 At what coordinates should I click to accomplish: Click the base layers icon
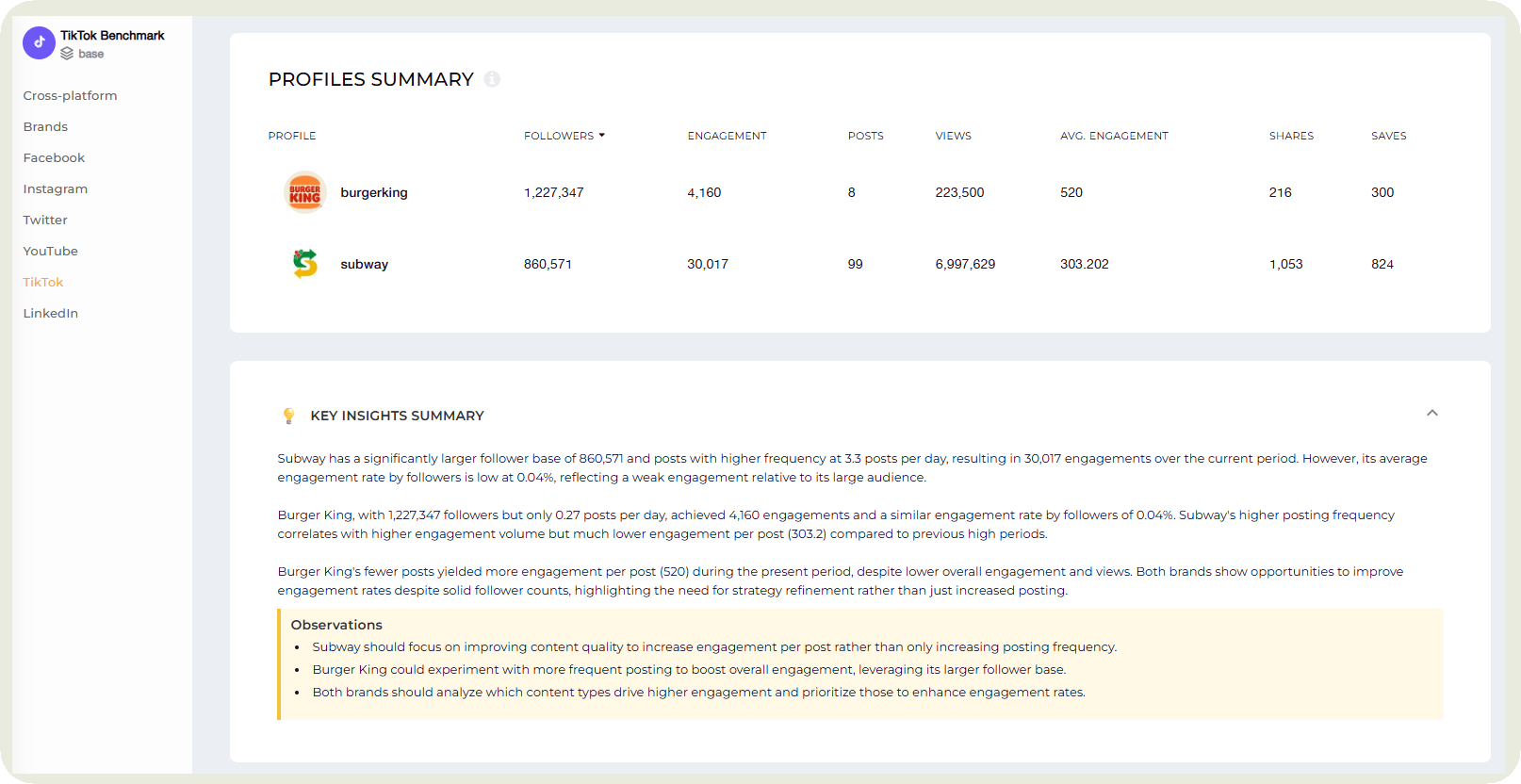(67, 54)
